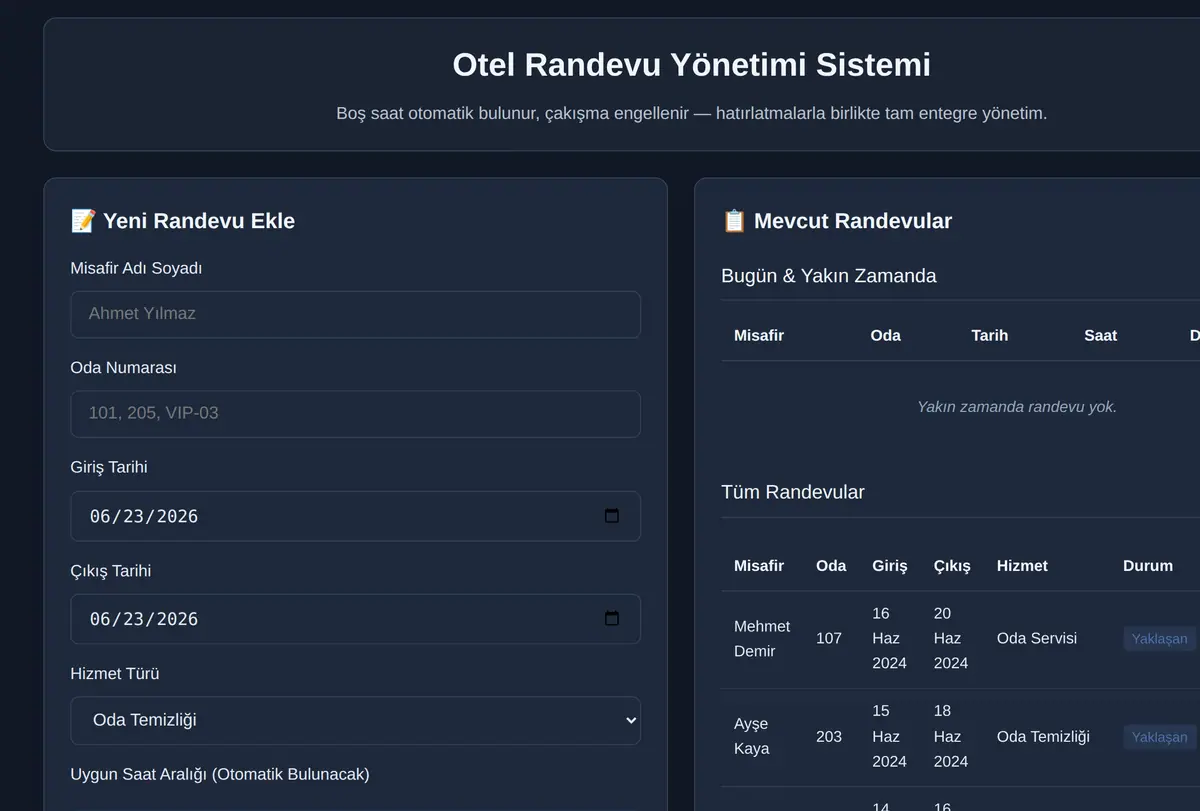
Task: Click the Tüm Randevular section heading
Action: tap(793, 492)
